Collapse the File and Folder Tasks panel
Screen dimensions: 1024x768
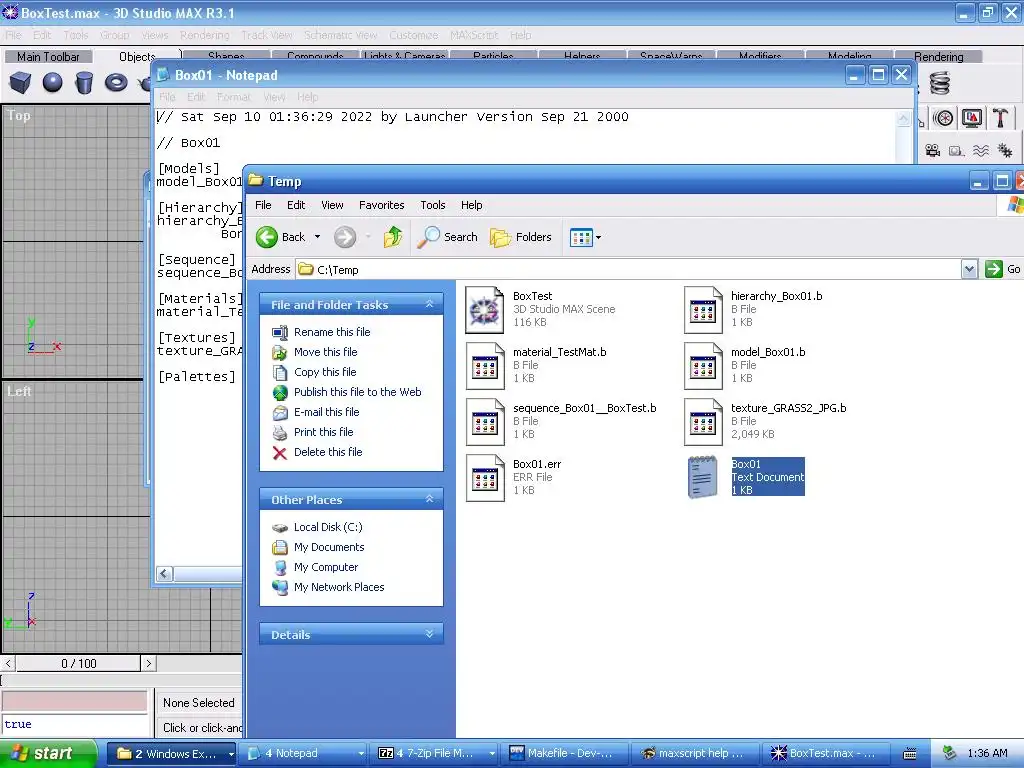[429, 304]
